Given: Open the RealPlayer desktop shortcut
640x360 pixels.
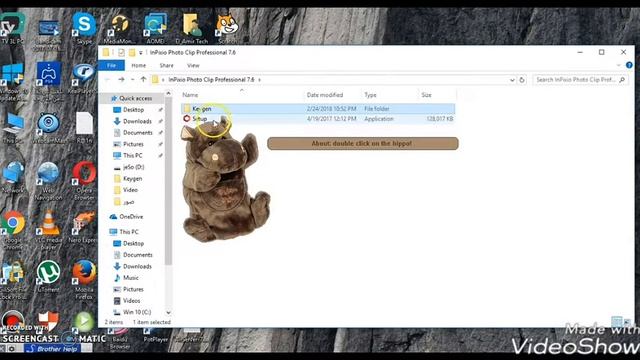Looking at the screenshot, I should click(x=84, y=76).
